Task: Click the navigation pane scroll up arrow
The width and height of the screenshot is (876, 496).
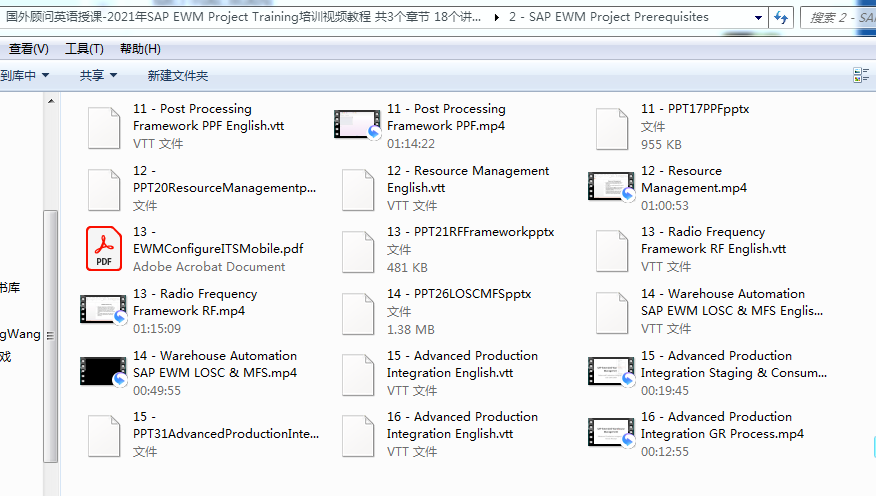Action: (x=51, y=101)
